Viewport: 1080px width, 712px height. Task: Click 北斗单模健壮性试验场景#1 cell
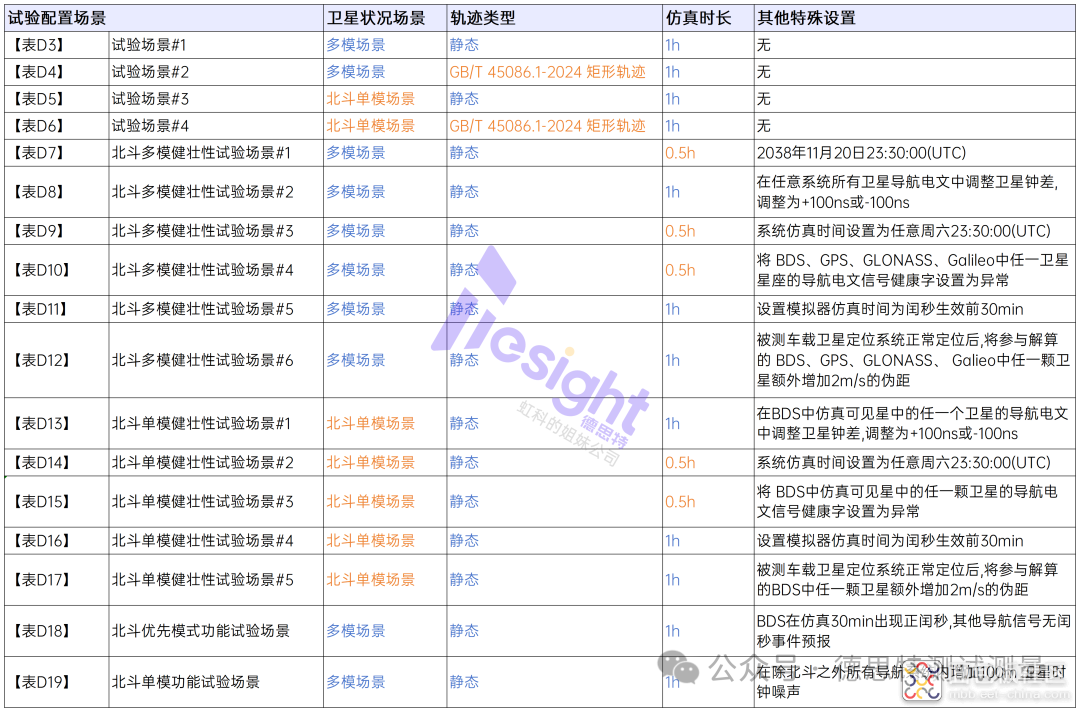pos(216,423)
